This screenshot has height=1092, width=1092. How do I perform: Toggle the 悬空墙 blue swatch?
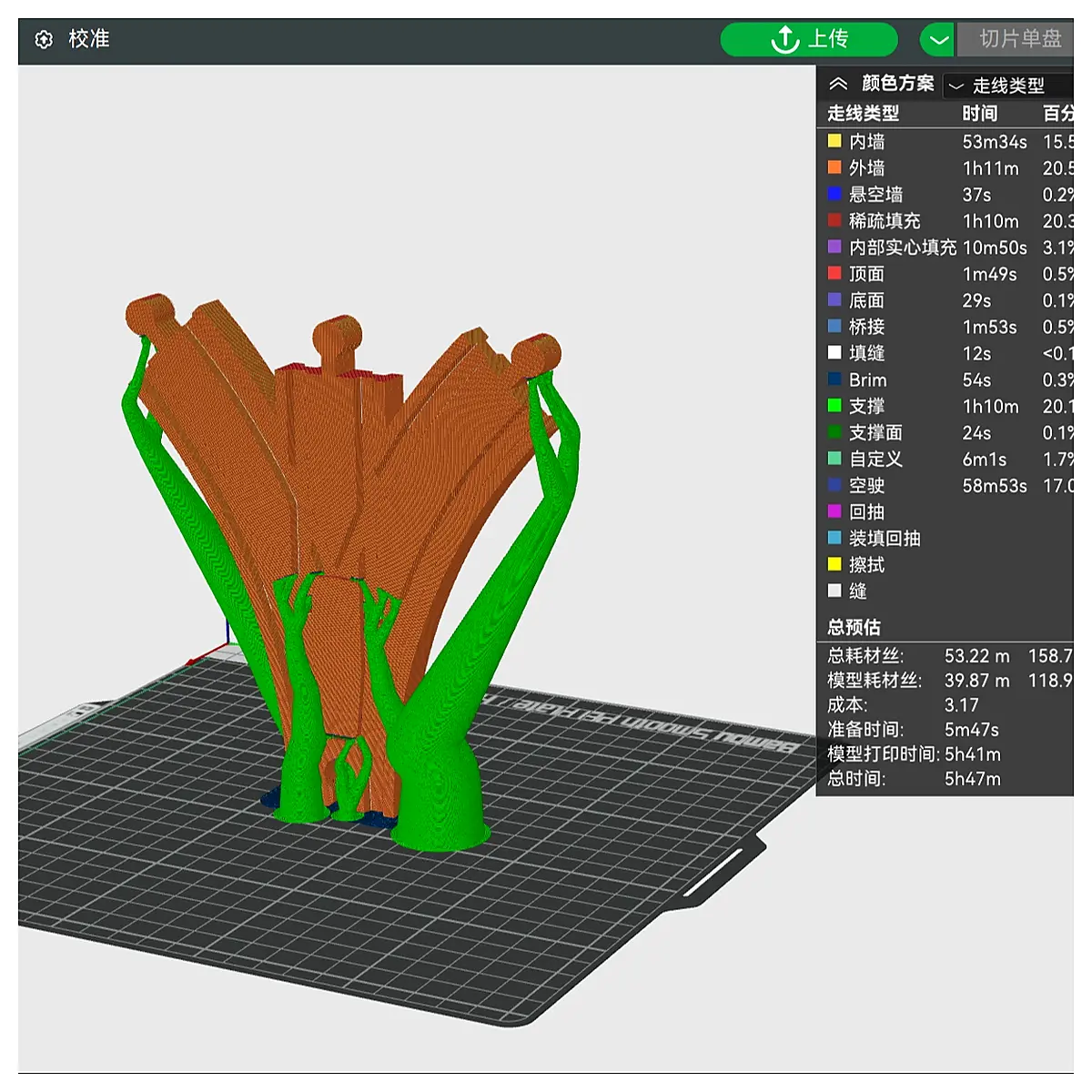pyautogui.click(x=834, y=194)
